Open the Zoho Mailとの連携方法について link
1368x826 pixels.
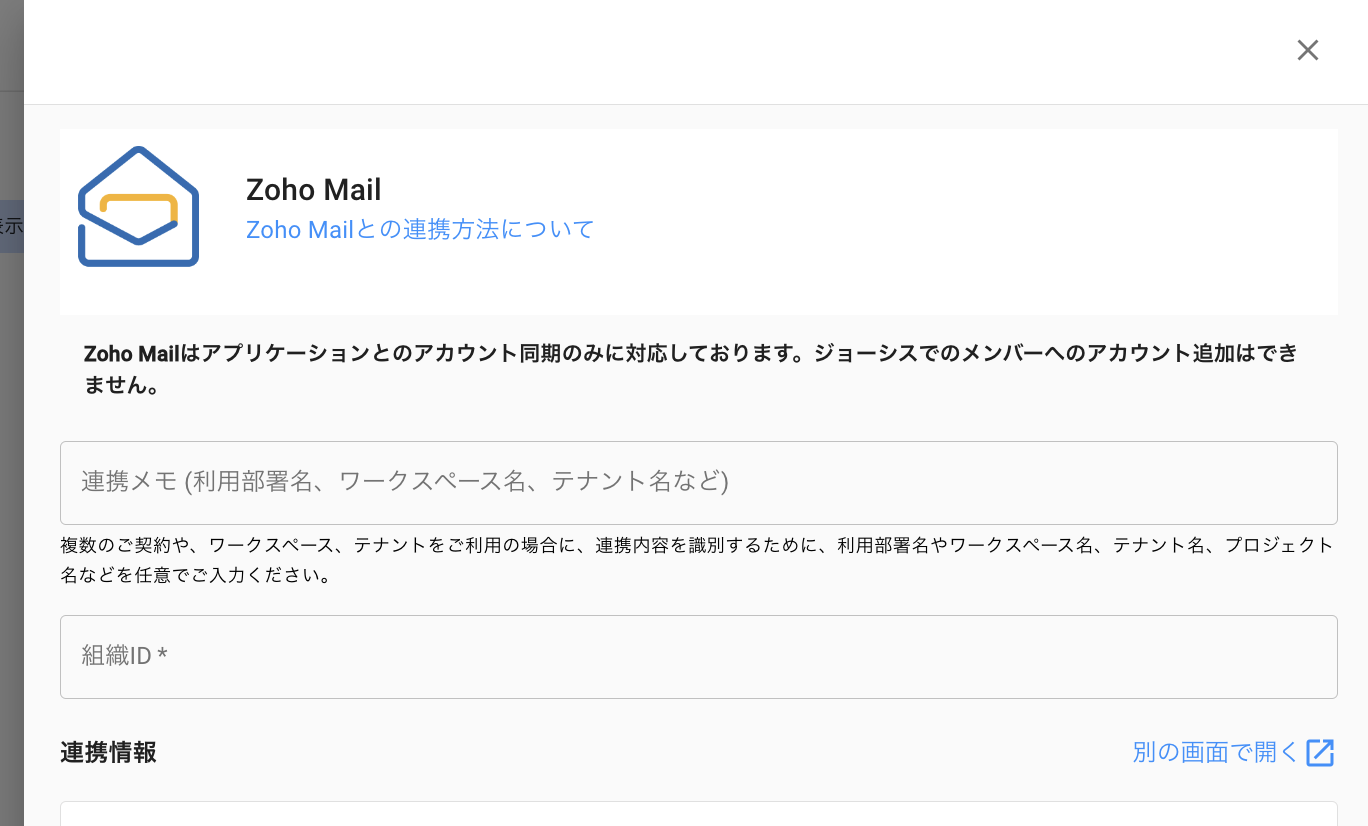pyautogui.click(x=420, y=229)
